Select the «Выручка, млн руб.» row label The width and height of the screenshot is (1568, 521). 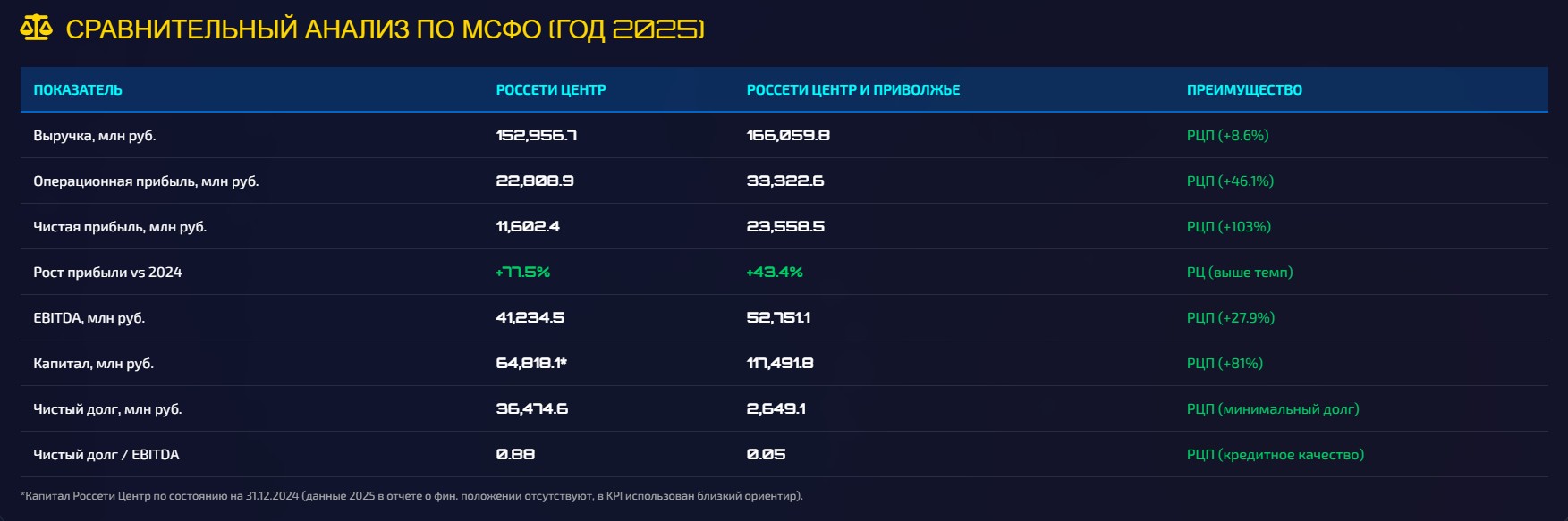click(x=95, y=136)
